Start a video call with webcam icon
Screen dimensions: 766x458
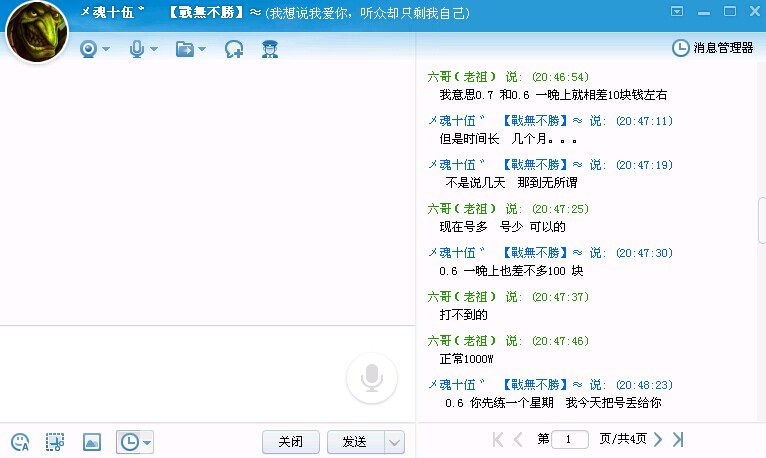pos(89,48)
